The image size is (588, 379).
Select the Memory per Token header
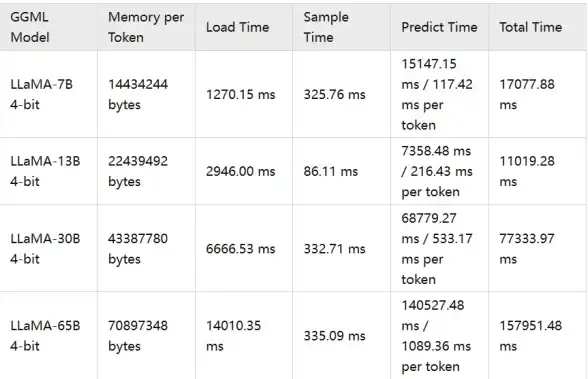146,27
